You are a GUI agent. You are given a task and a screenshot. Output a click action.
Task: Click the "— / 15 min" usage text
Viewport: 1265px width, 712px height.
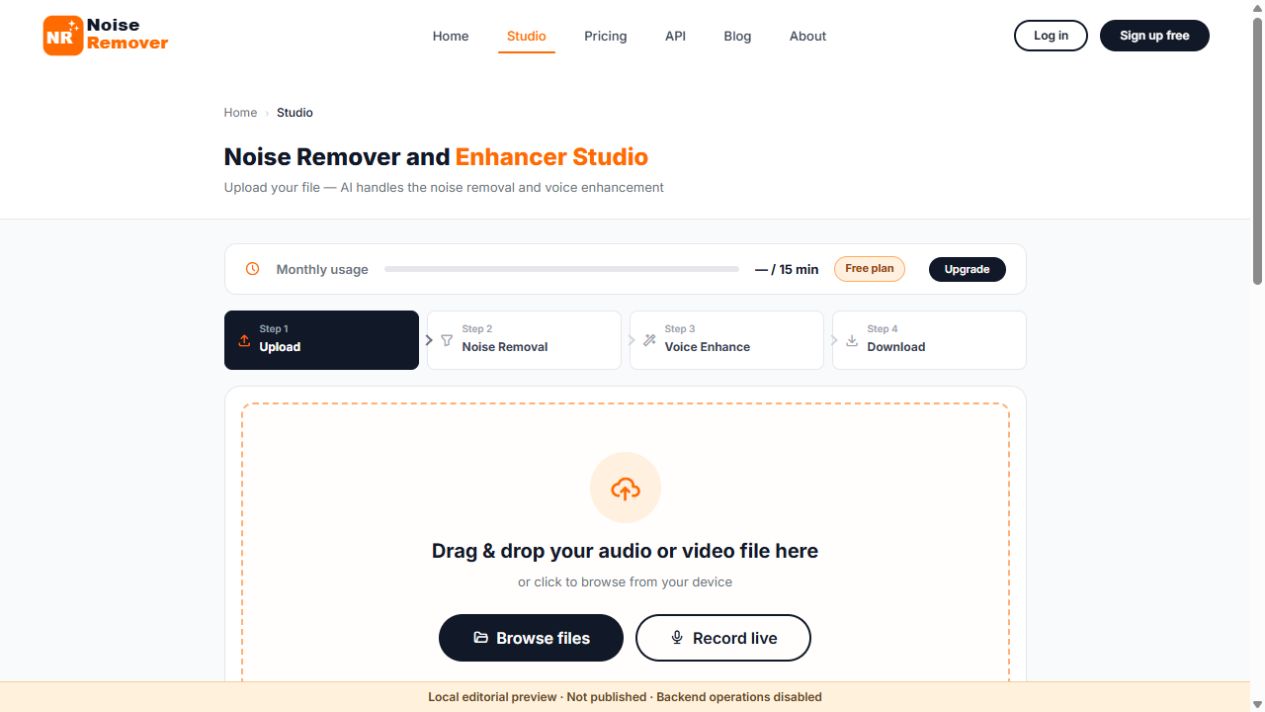[787, 269]
